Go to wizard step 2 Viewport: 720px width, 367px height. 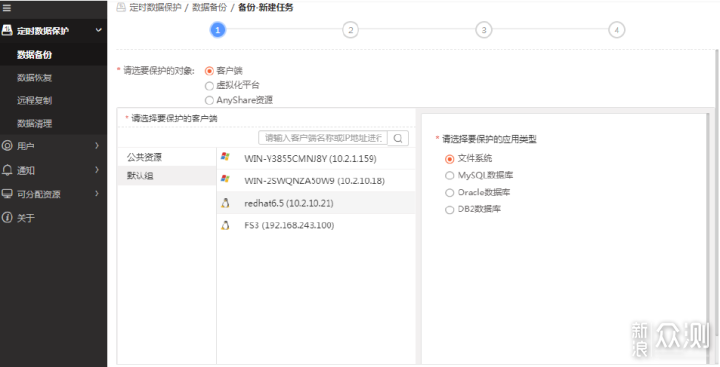[x=350, y=30]
